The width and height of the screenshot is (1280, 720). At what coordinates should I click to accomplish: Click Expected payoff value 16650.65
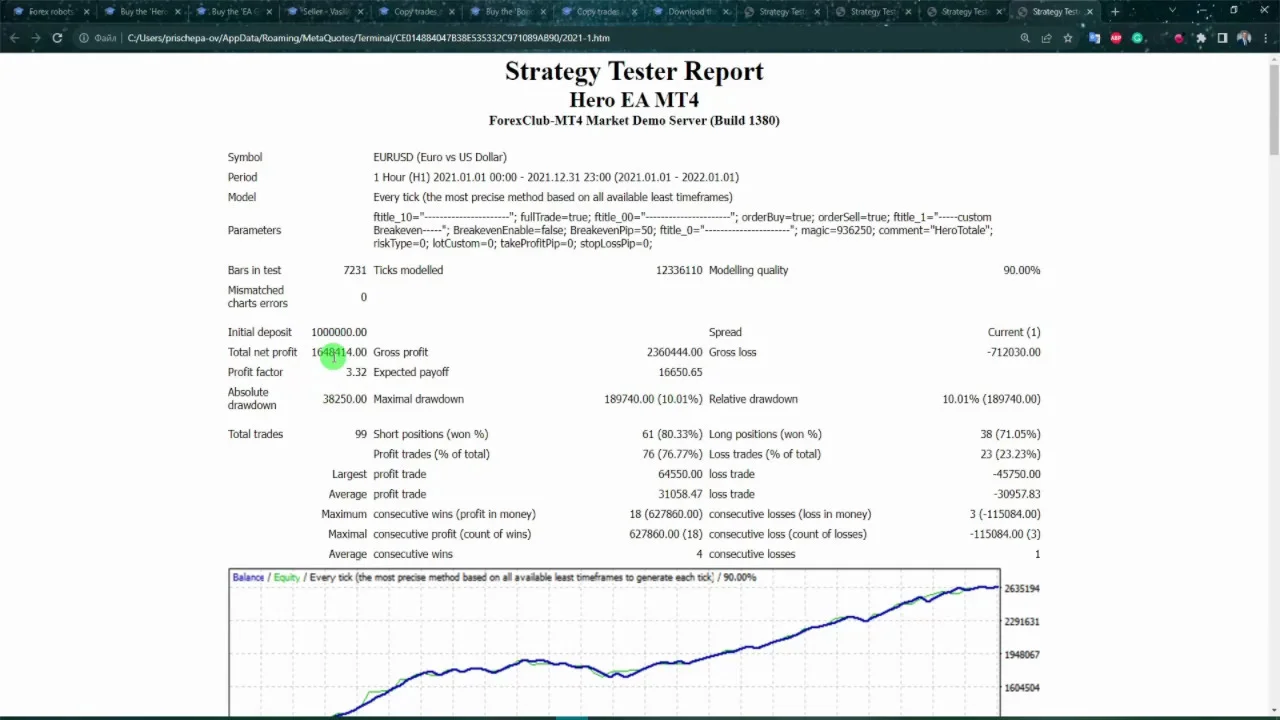(680, 372)
